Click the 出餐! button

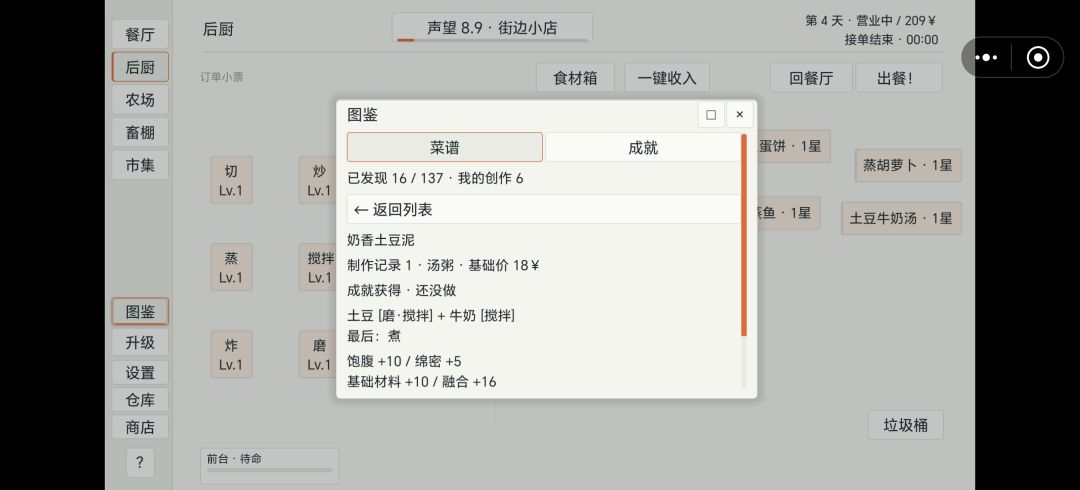point(899,78)
